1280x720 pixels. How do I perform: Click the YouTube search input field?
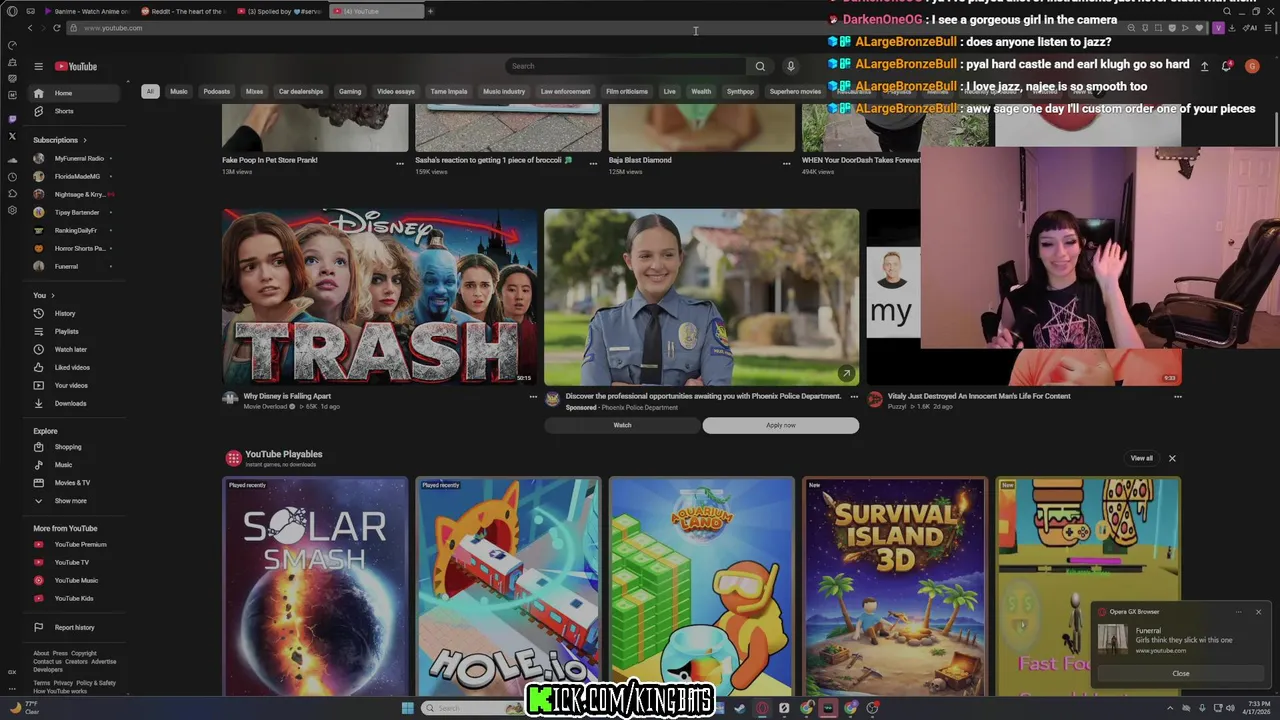click(x=625, y=66)
